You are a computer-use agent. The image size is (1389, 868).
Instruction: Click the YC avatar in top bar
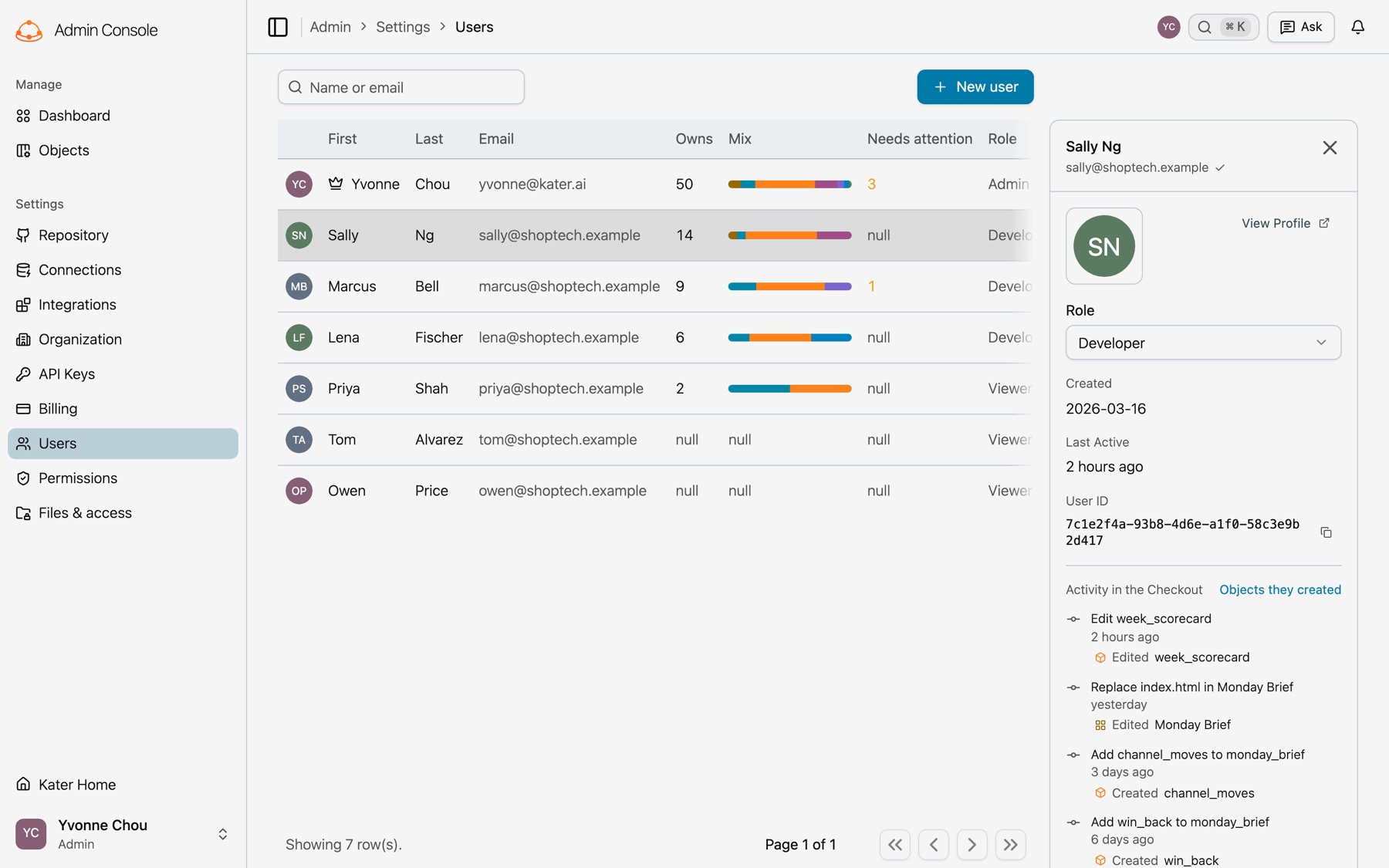point(1168,27)
